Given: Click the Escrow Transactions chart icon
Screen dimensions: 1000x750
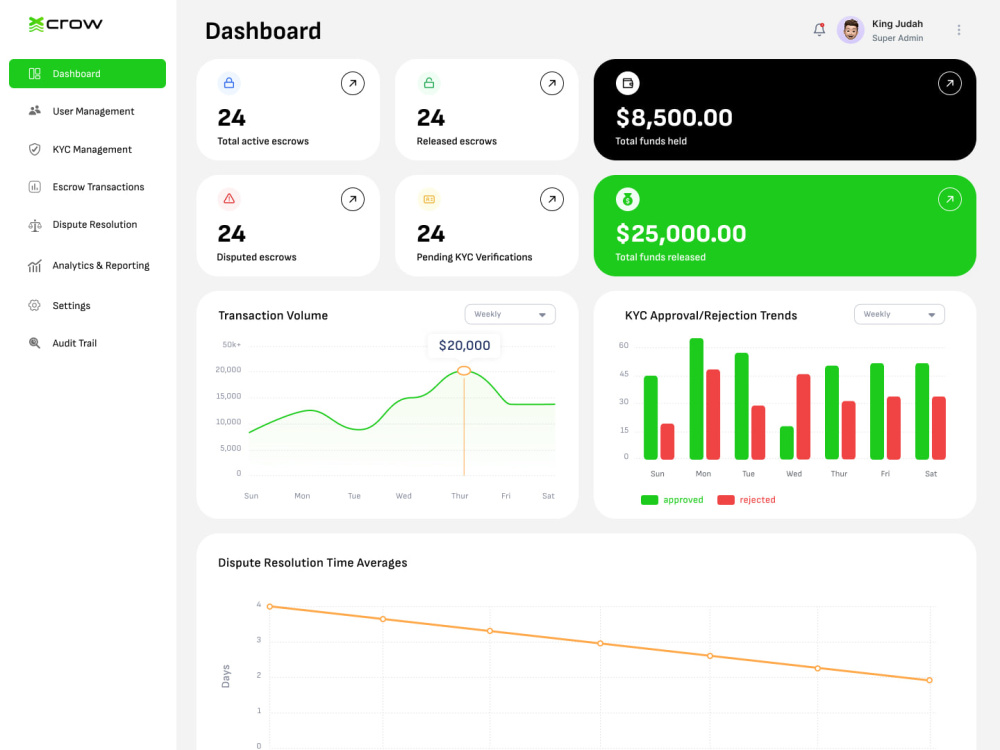Looking at the screenshot, I should click(34, 187).
